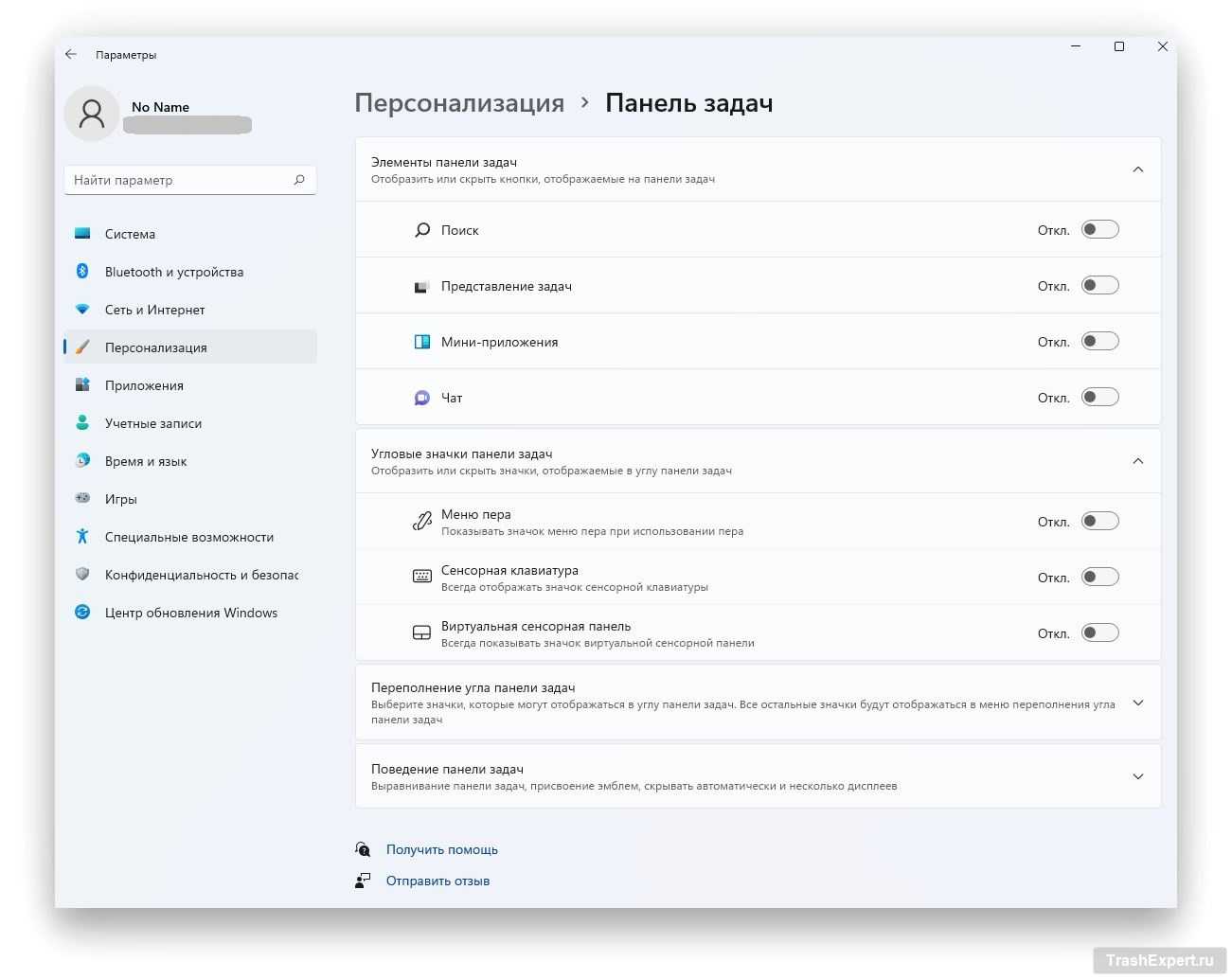Turn on the Чат toggle
This screenshot has width=1232, height=979.
click(x=1100, y=398)
